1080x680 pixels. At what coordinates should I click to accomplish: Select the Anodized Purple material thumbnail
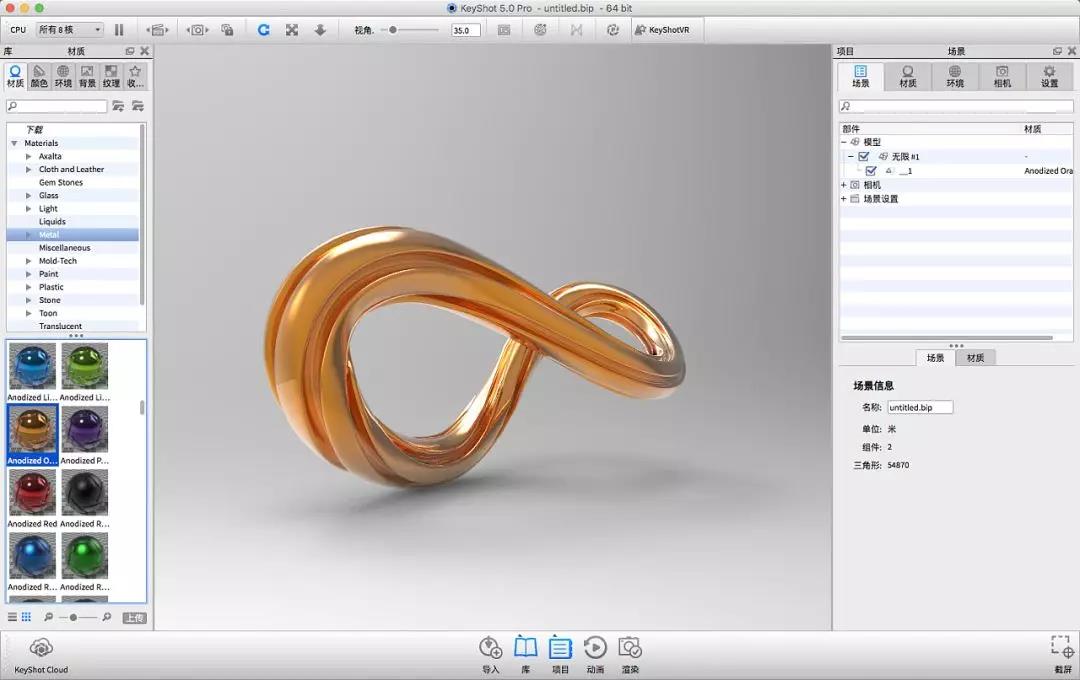click(85, 430)
